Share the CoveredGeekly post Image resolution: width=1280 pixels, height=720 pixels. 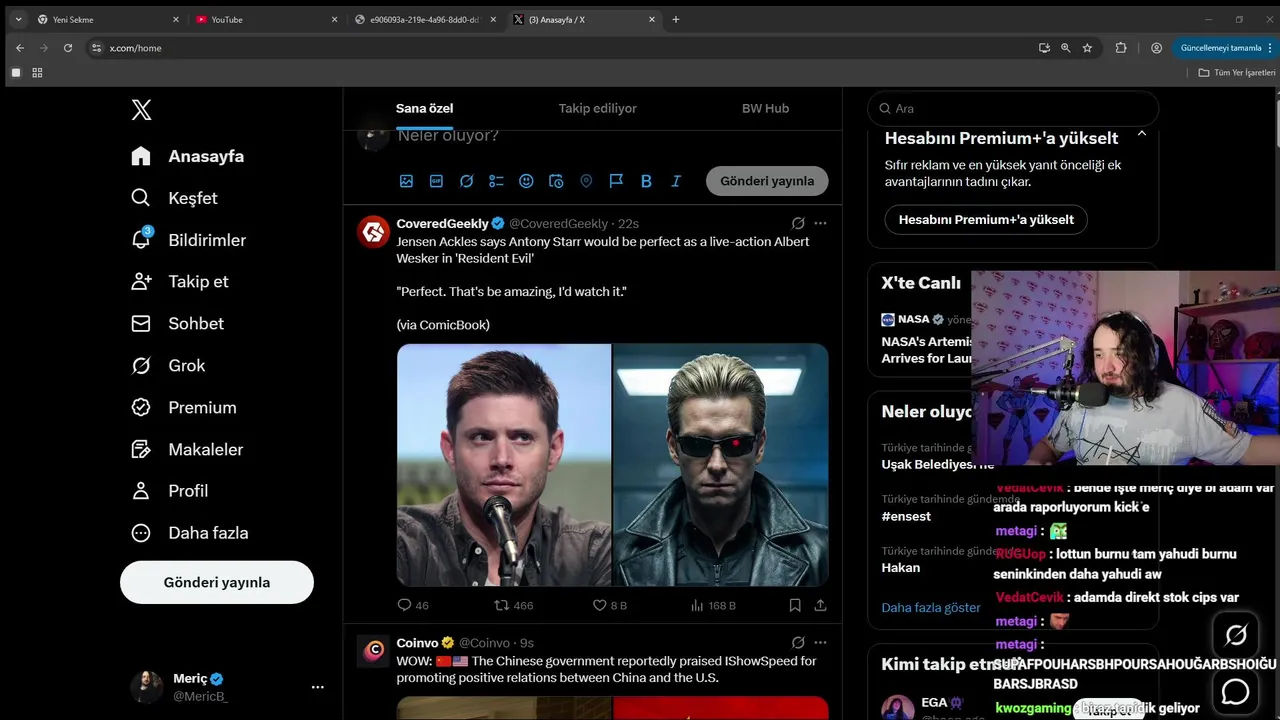[x=821, y=605]
